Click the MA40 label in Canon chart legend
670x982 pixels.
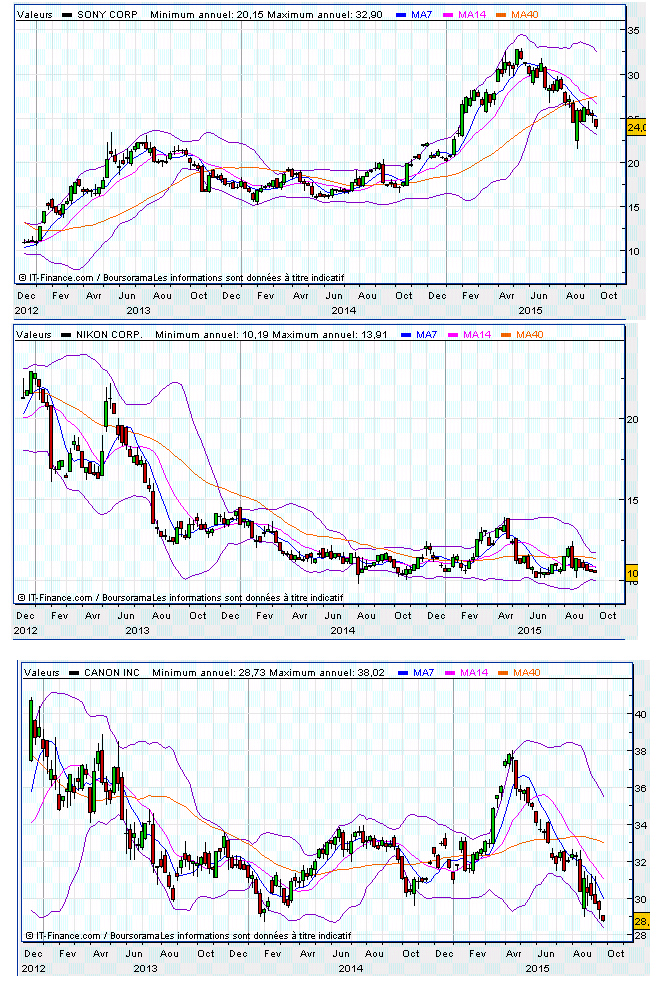(527, 673)
